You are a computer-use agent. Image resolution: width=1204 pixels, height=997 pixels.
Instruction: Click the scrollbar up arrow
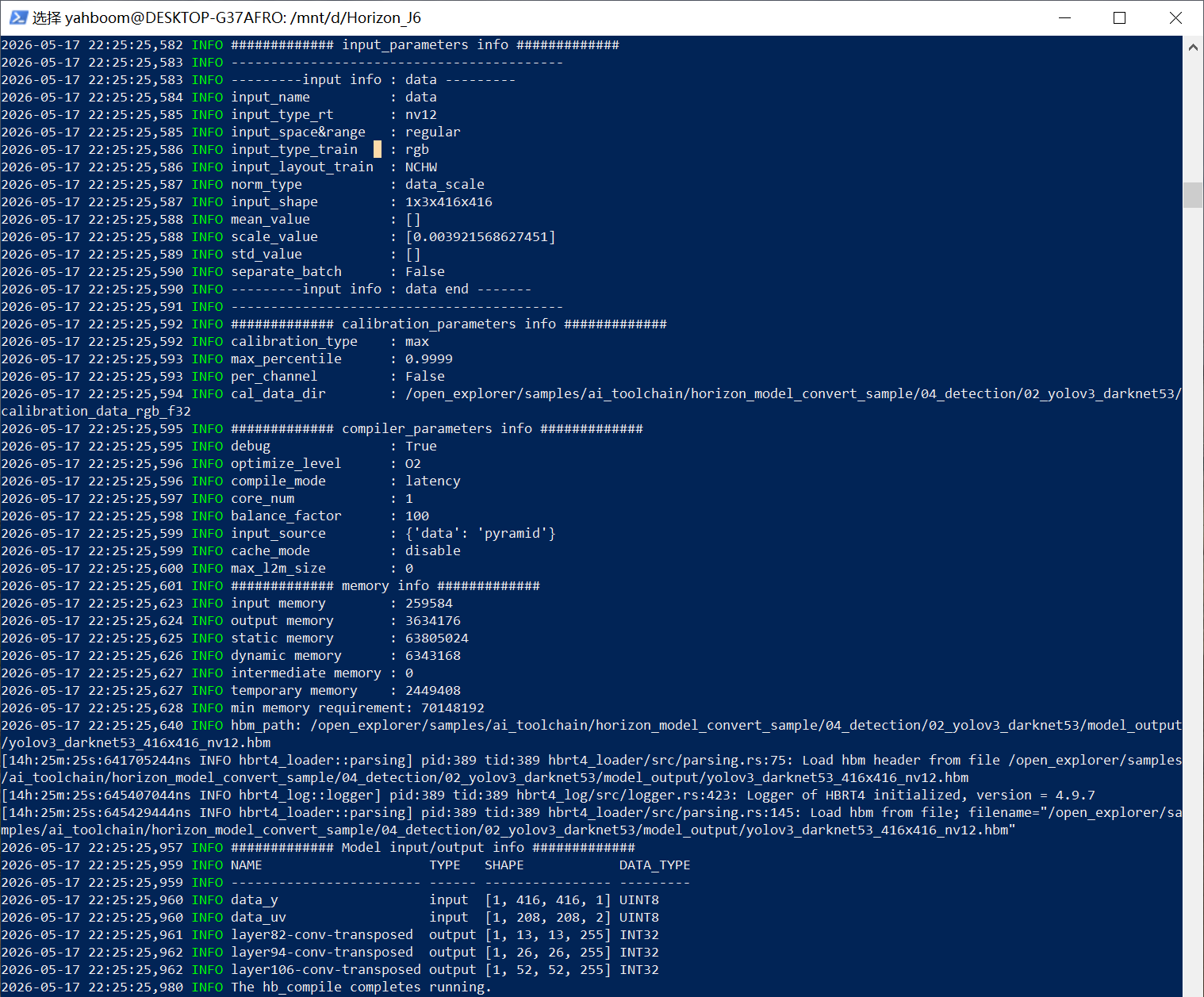click(x=1193, y=47)
